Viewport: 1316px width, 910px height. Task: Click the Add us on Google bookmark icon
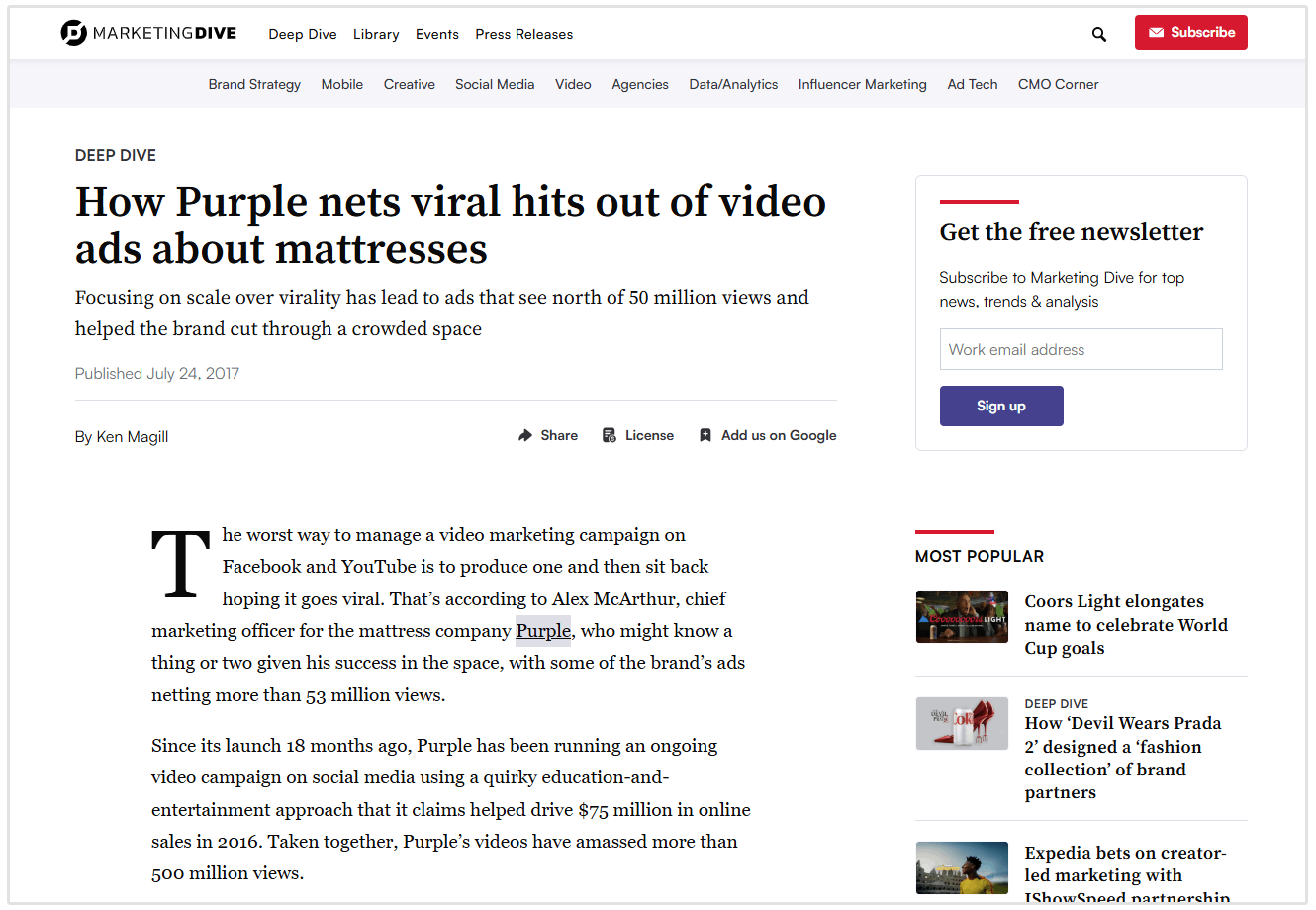(x=705, y=435)
